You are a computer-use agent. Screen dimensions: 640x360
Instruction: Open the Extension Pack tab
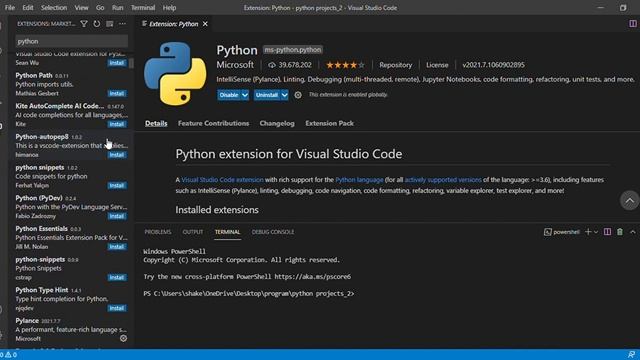329,123
